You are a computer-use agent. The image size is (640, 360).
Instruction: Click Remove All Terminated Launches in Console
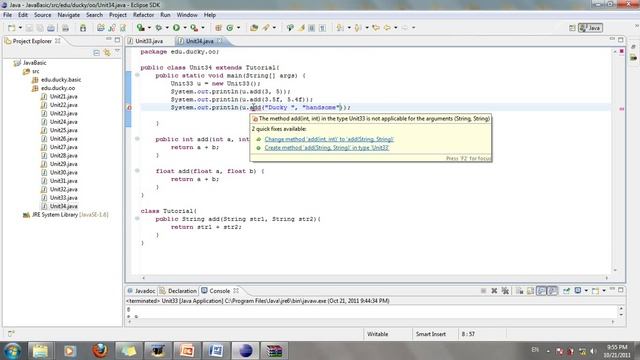[x=505, y=291]
